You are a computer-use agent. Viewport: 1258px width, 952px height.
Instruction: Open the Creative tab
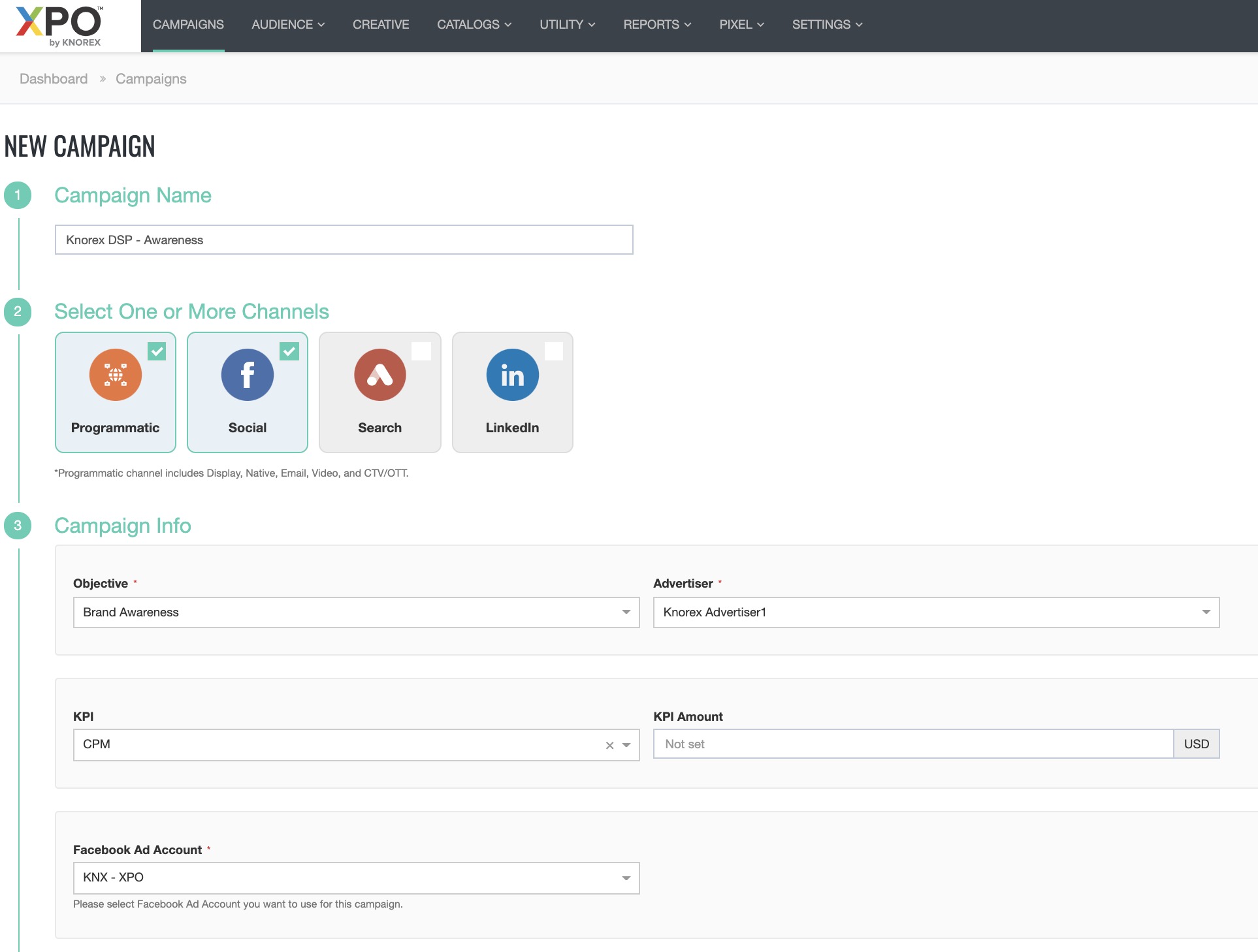point(381,25)
